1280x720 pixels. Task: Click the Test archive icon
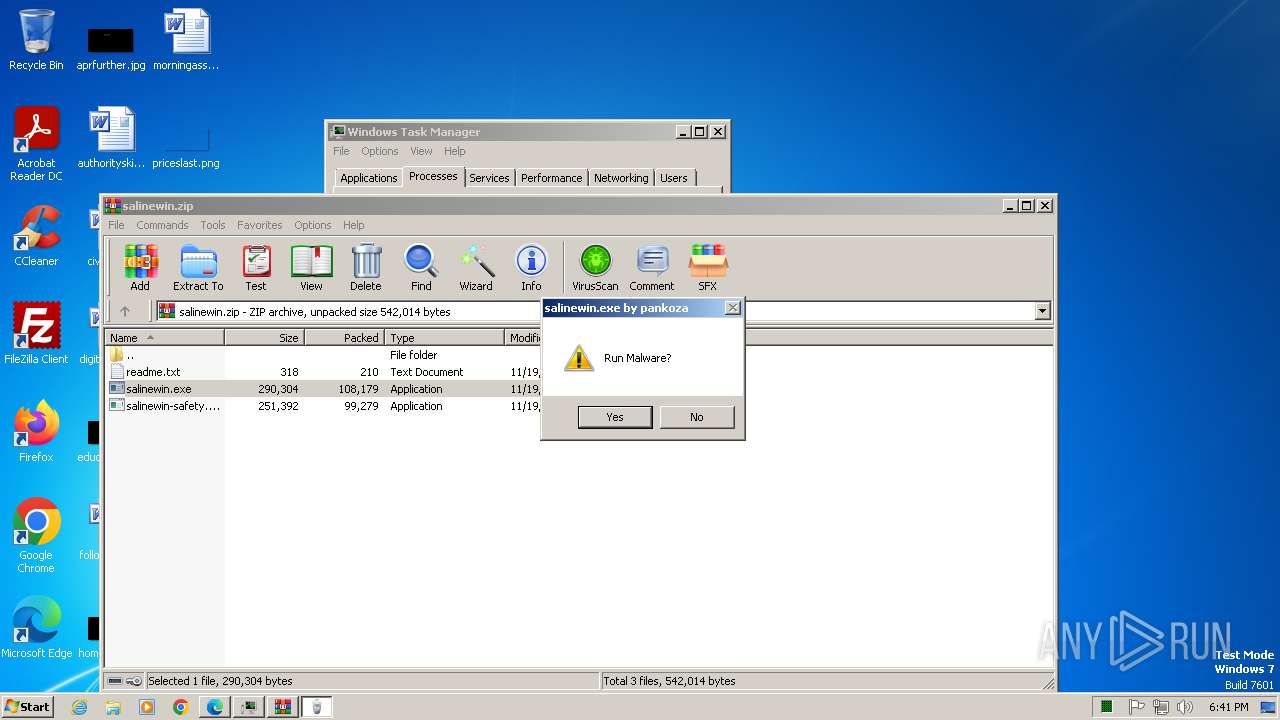click(256, 268)
